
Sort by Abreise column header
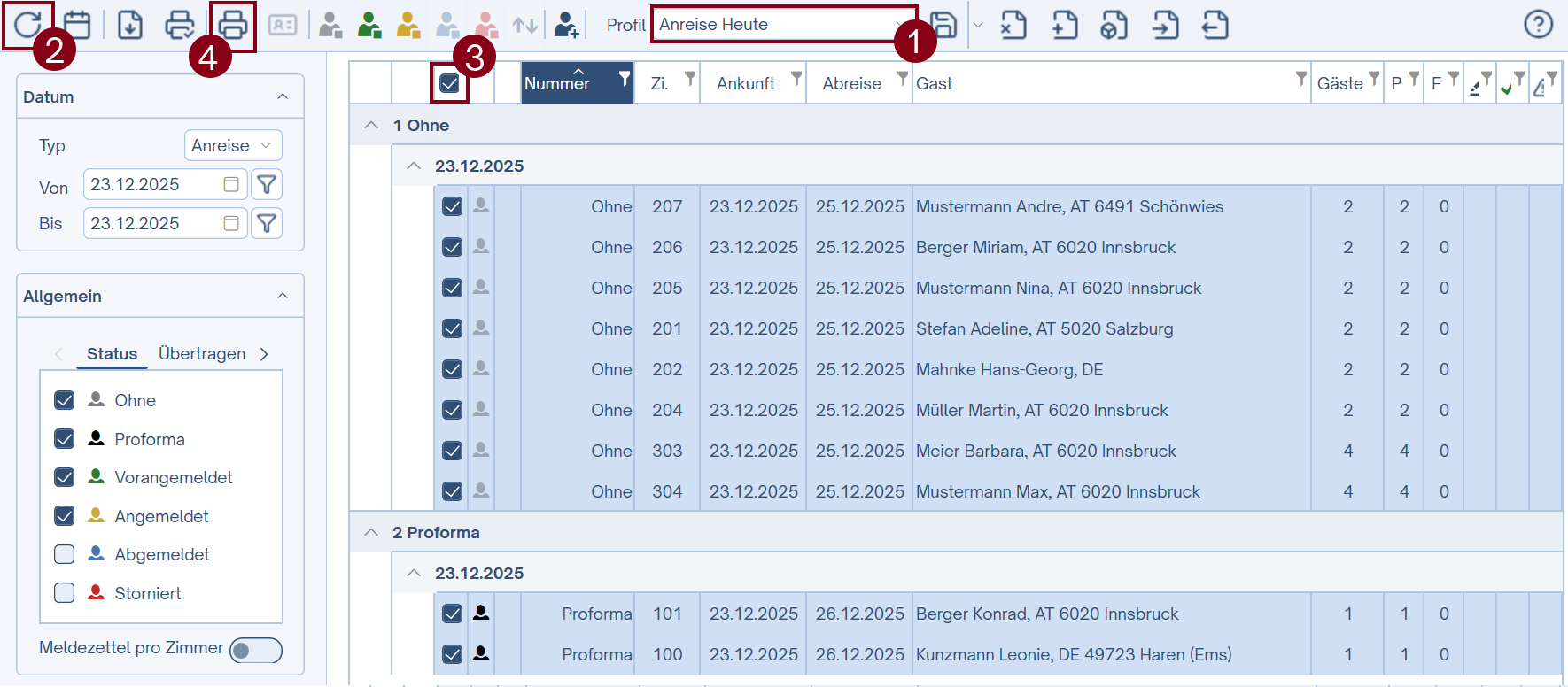(851, 83)
